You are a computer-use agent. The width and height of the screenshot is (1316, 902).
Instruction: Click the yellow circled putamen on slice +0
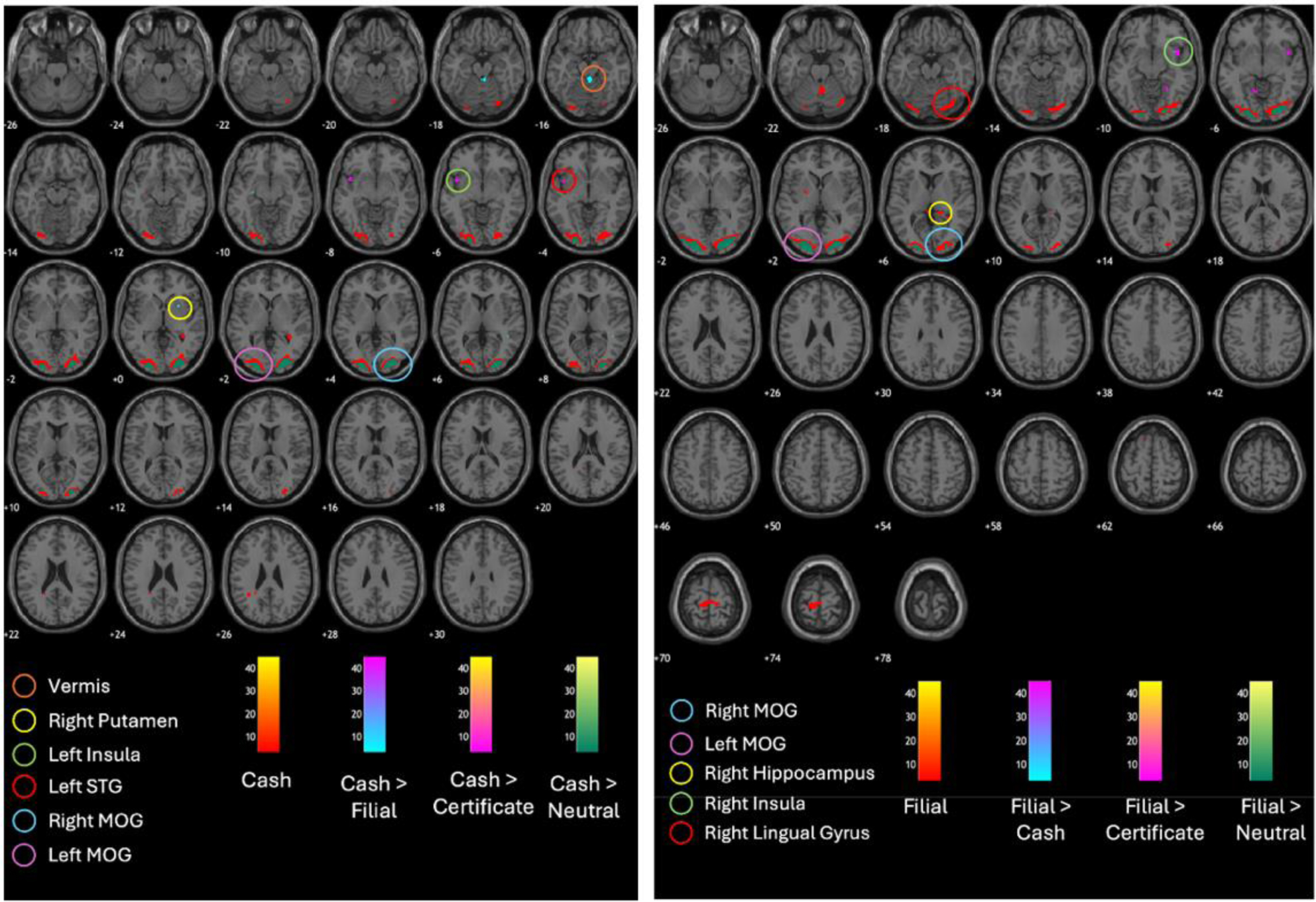[180, 308]
